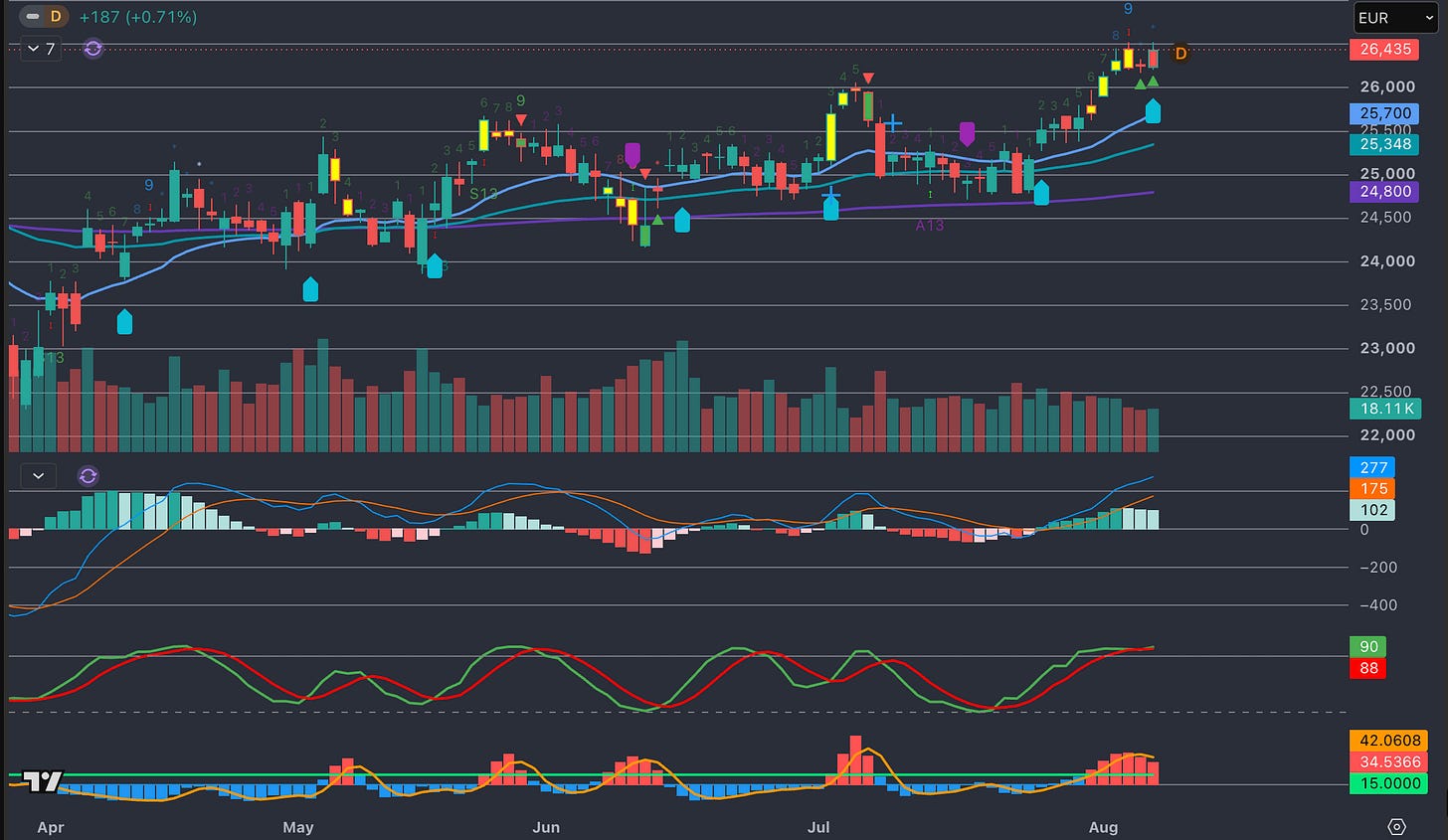Click the red 34.5366 value label

pyautogui.click(x=1389, y=762)
